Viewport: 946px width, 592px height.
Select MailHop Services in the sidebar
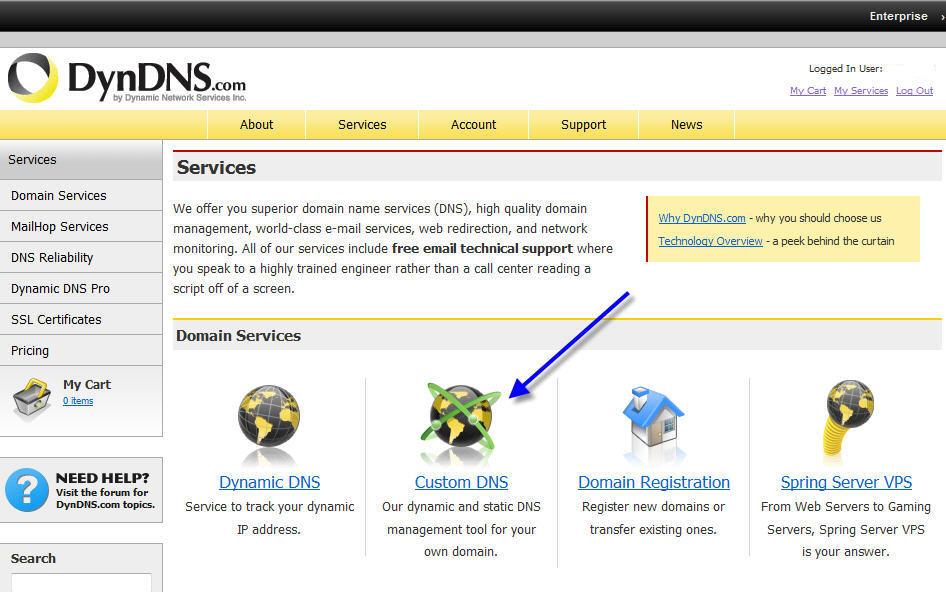coord(81,226)
